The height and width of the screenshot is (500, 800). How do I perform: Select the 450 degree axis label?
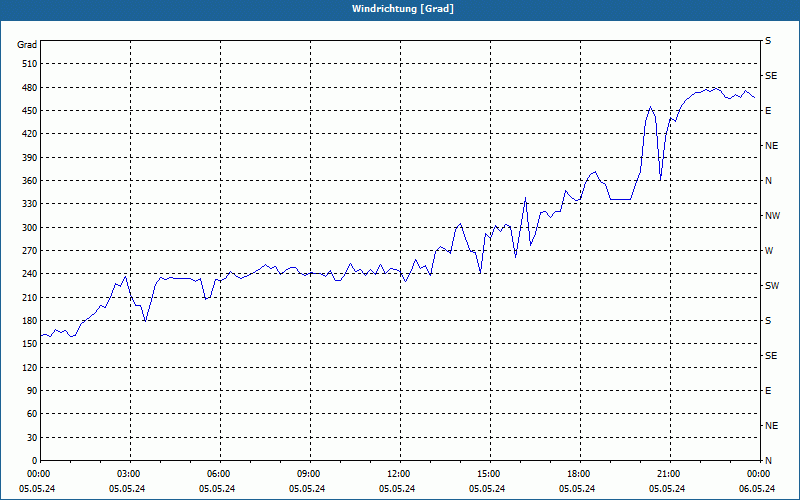[x=30, y=111]
